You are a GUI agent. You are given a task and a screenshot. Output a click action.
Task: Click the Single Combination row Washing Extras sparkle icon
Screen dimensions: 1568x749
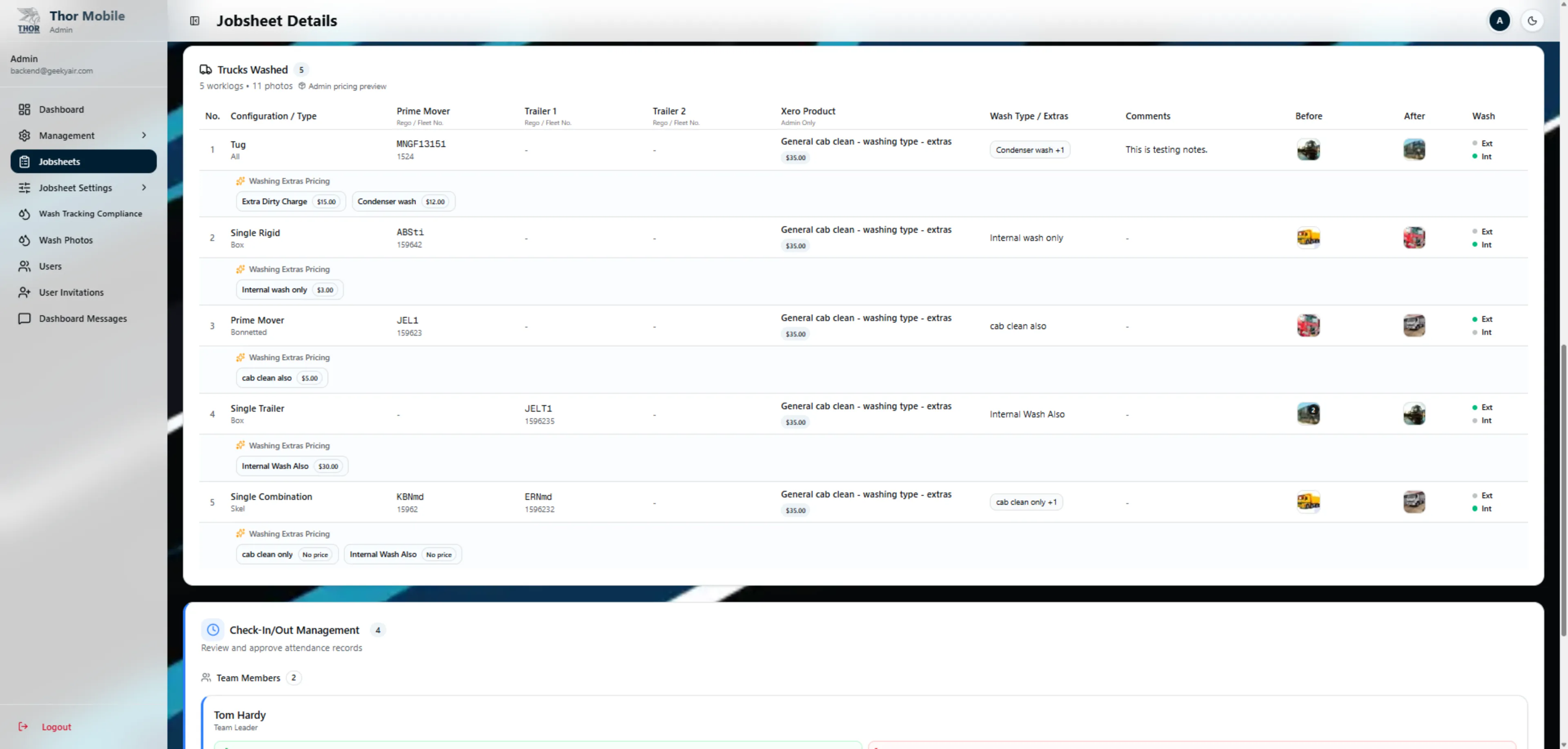[241, 534]
